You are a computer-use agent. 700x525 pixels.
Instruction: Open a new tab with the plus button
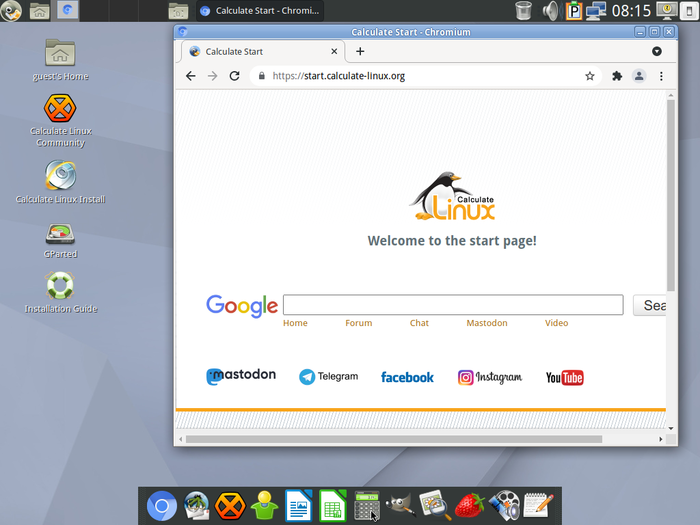click(x=360, y=51)
